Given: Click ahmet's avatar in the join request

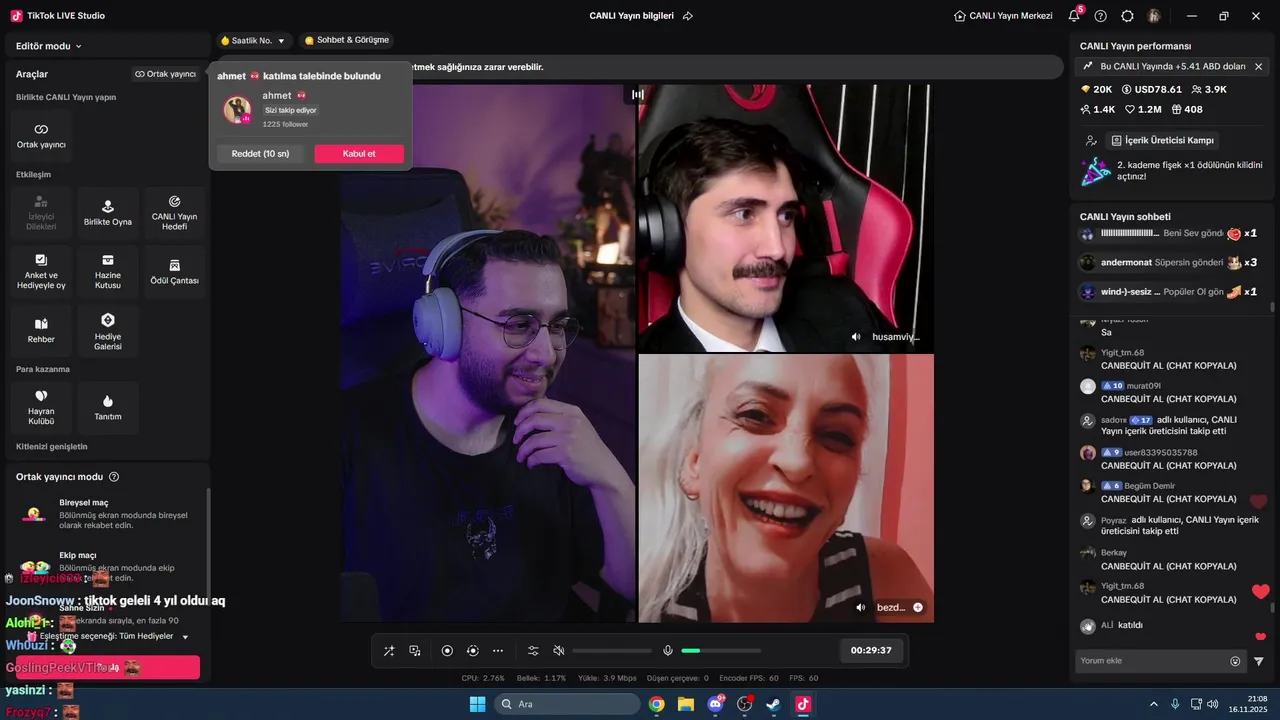Looking at the screenshot, I should [x=238, y=109].
